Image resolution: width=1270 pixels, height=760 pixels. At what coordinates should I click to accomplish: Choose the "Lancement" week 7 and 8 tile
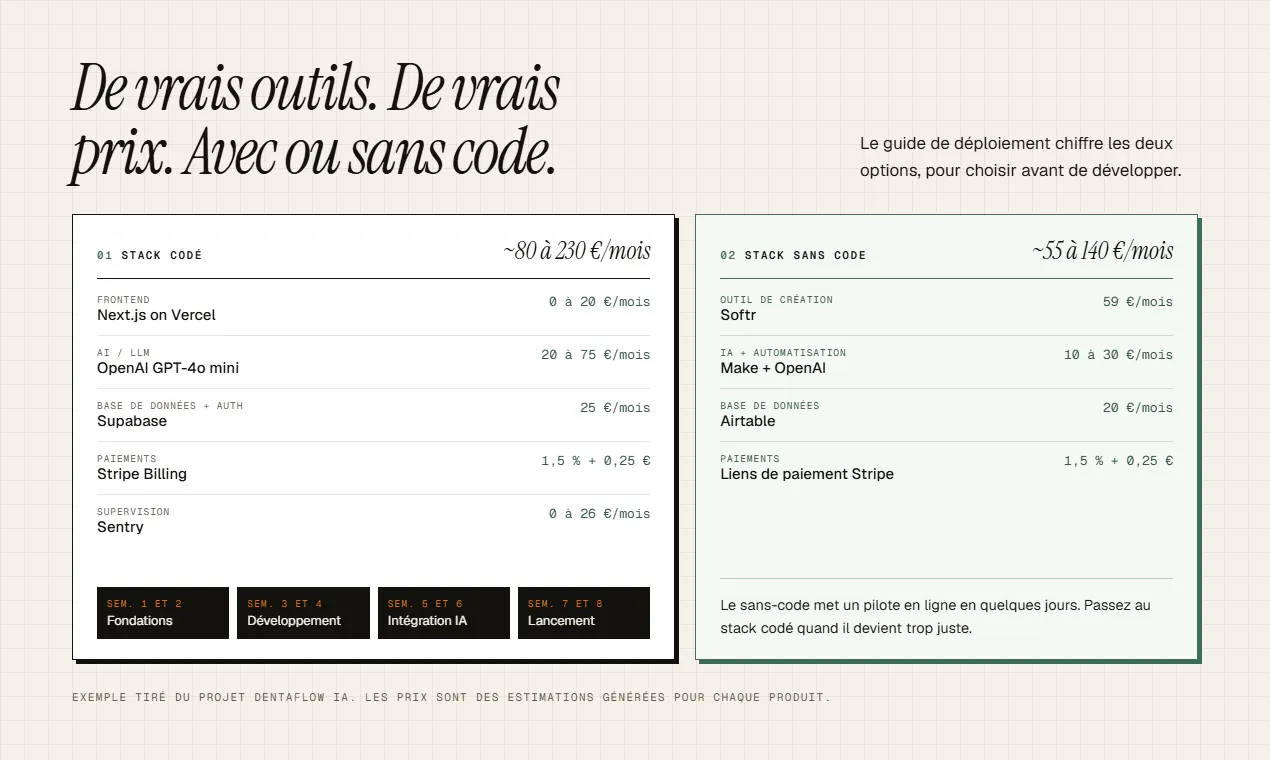(584, 613)
